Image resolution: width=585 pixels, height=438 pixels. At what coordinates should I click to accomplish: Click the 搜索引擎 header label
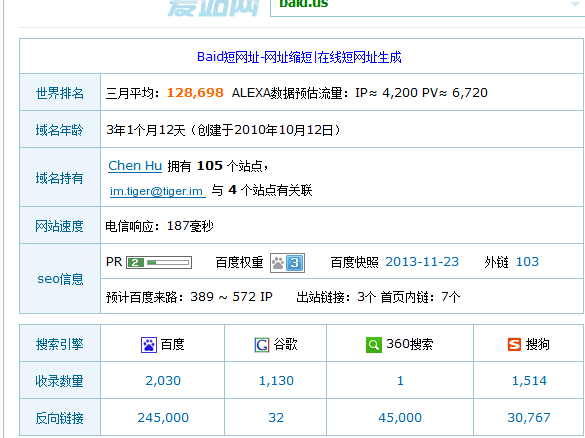click(60, 344)
